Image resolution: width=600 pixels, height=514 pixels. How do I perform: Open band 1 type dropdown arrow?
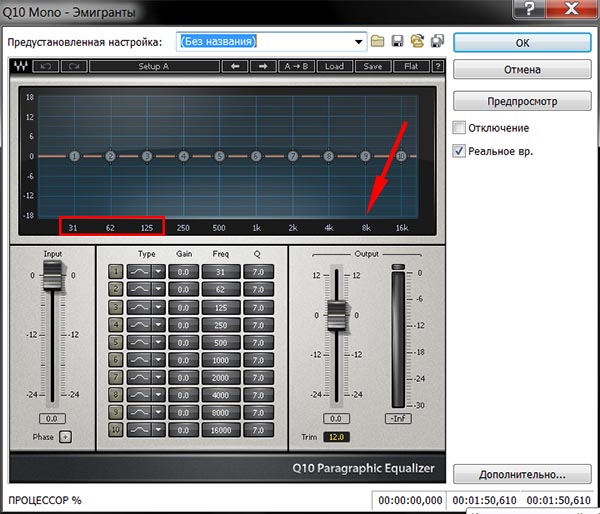(158, 272)
